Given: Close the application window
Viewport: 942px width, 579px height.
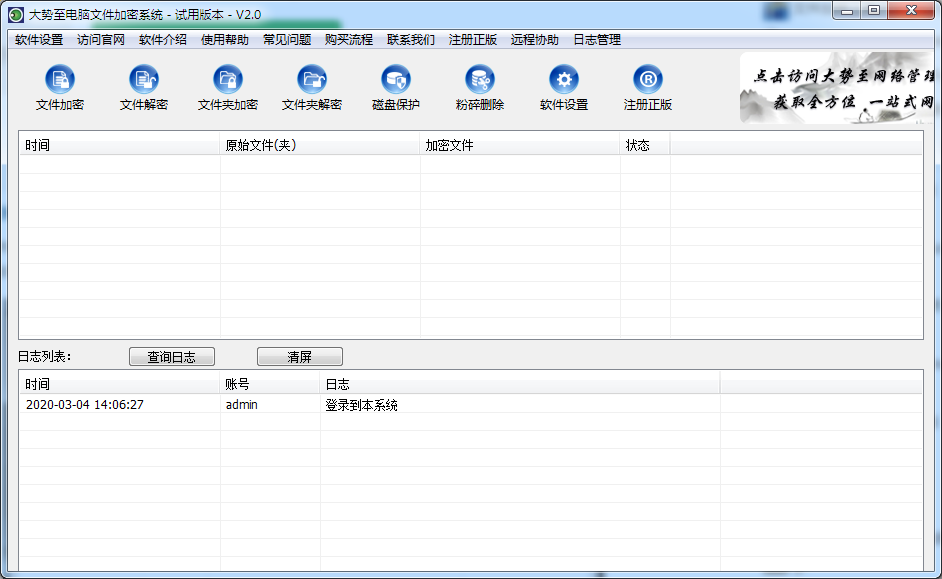Looking at the screenshot, I should [911, 11].
